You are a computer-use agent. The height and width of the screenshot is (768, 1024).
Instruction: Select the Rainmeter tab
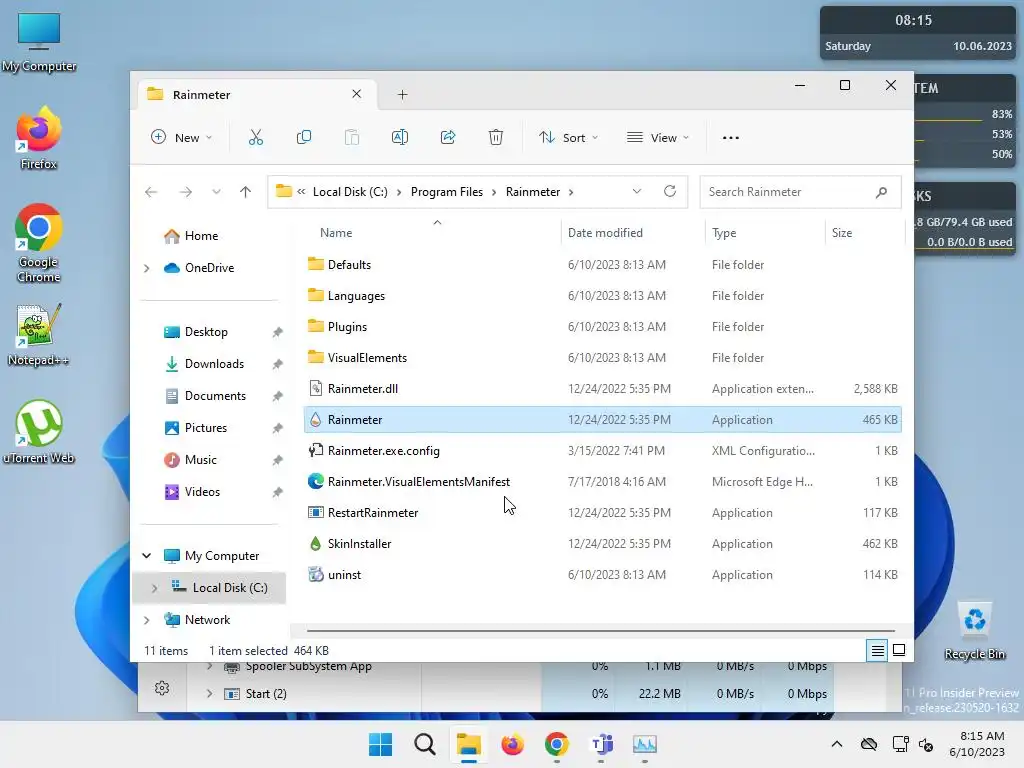[255, 95]
